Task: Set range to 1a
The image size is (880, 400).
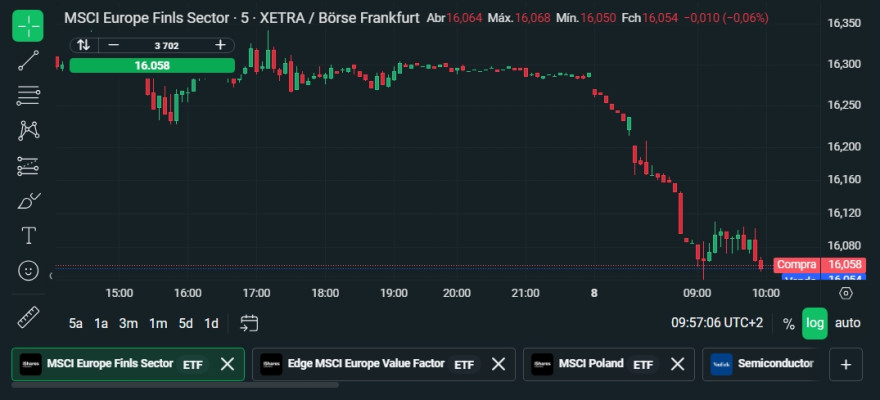Action: point(101,324)
